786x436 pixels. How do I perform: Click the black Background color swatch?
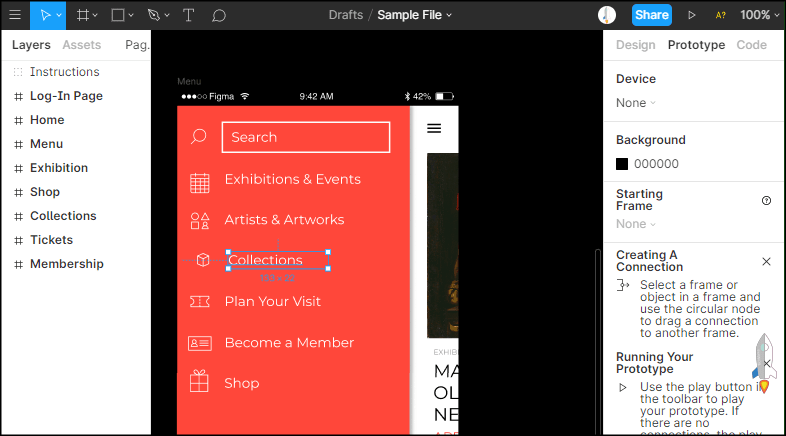[622, 164]
